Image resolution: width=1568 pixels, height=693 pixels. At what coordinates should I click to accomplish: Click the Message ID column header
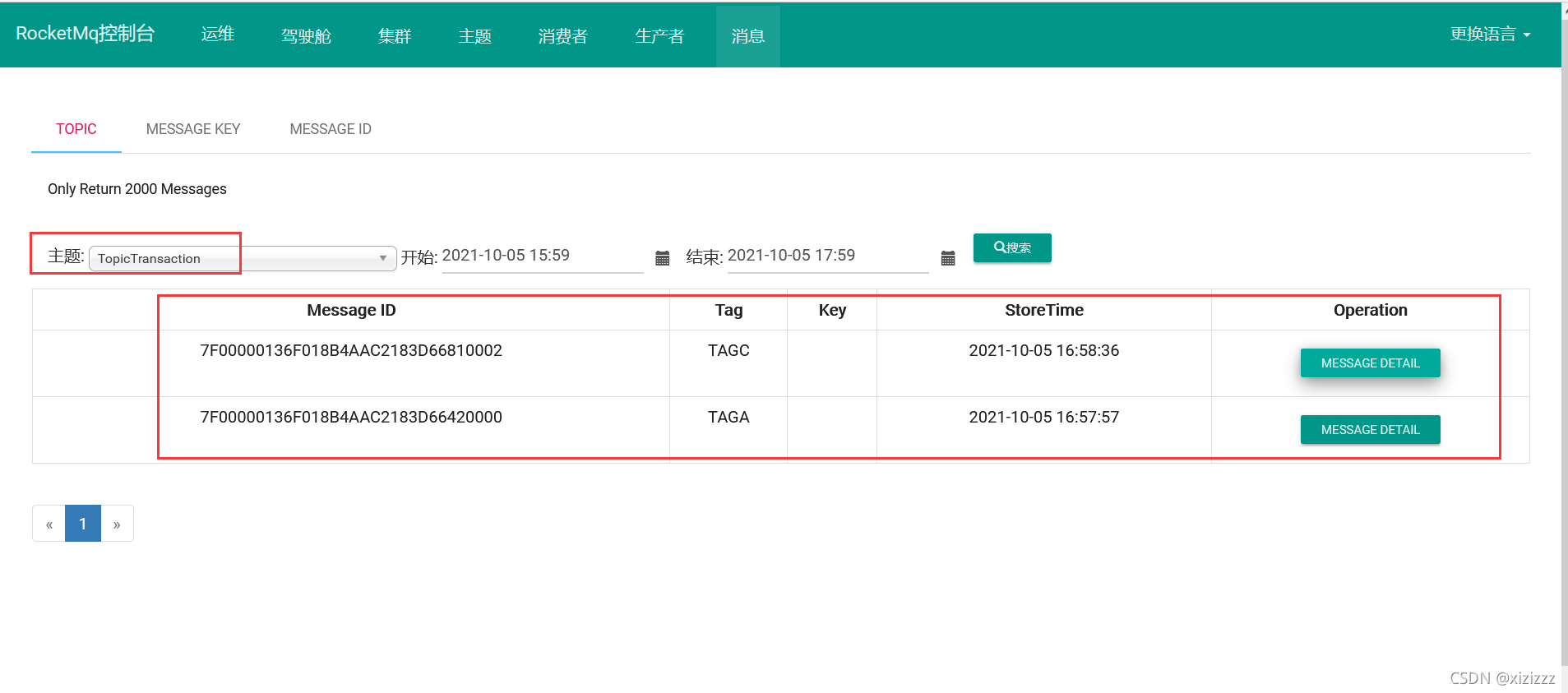pyautogui.click(x=351, y=310)
